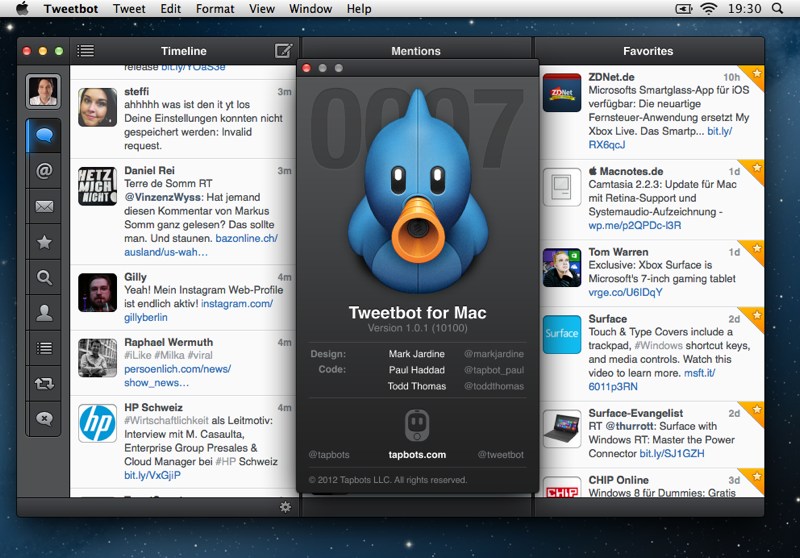Click the favorite star on Surface tweet

[x=757, y=315]
